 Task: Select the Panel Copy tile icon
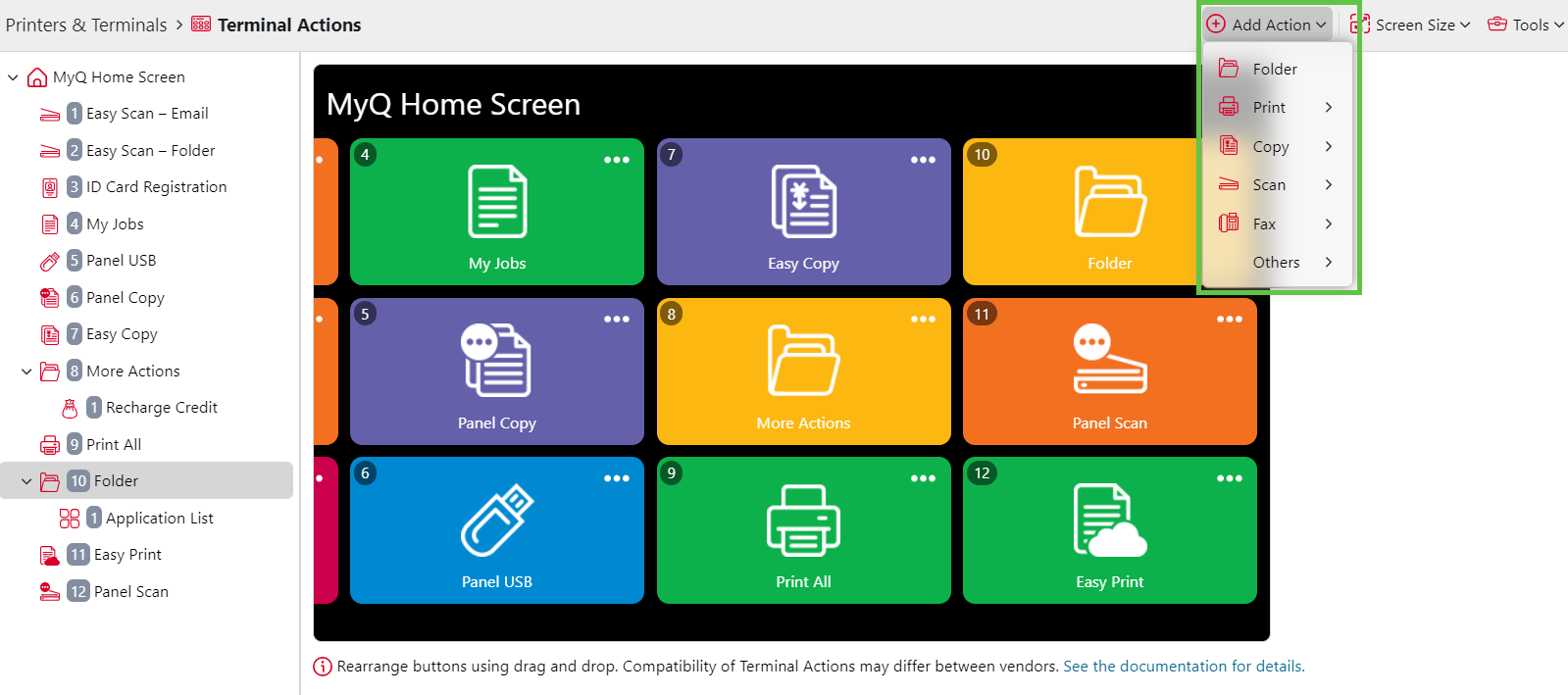point(497,360)
